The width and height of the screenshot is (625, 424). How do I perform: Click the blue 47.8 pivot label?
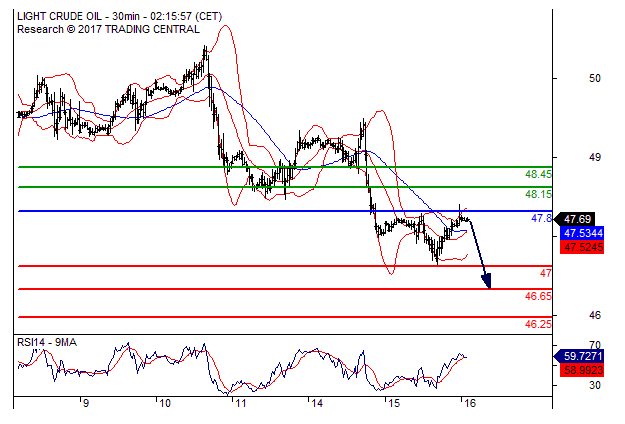541,218
